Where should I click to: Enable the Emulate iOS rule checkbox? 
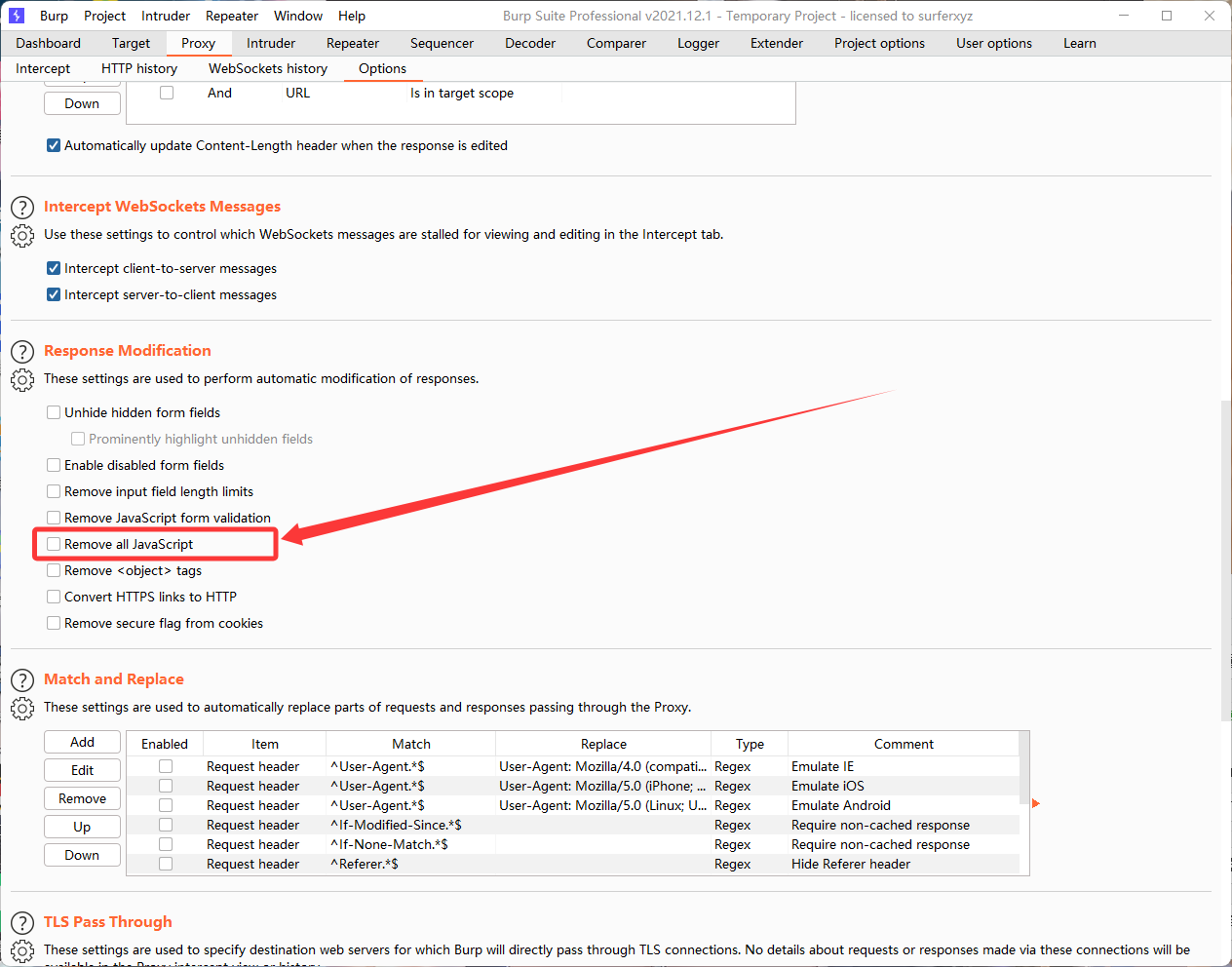coord(166,786)
